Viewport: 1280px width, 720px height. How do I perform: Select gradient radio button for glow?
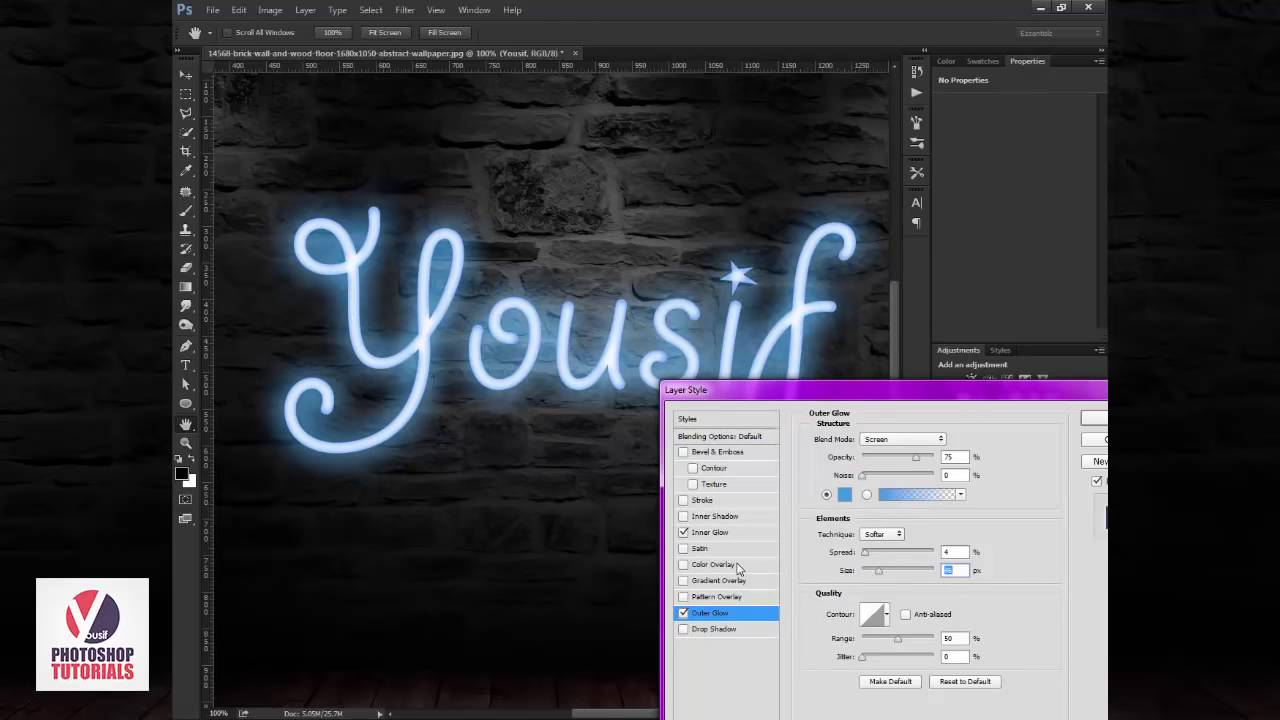pos(866,494)
